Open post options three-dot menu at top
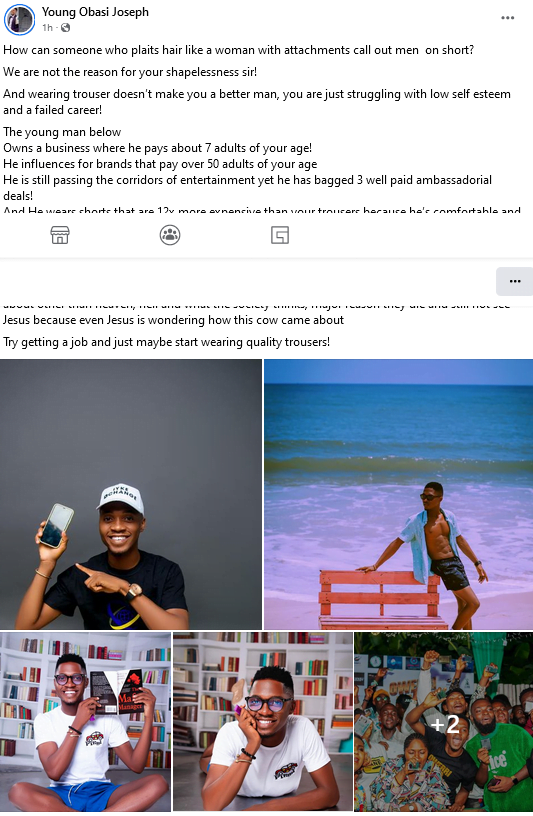The height and width of the screenshot is (816, 533). 507,18
